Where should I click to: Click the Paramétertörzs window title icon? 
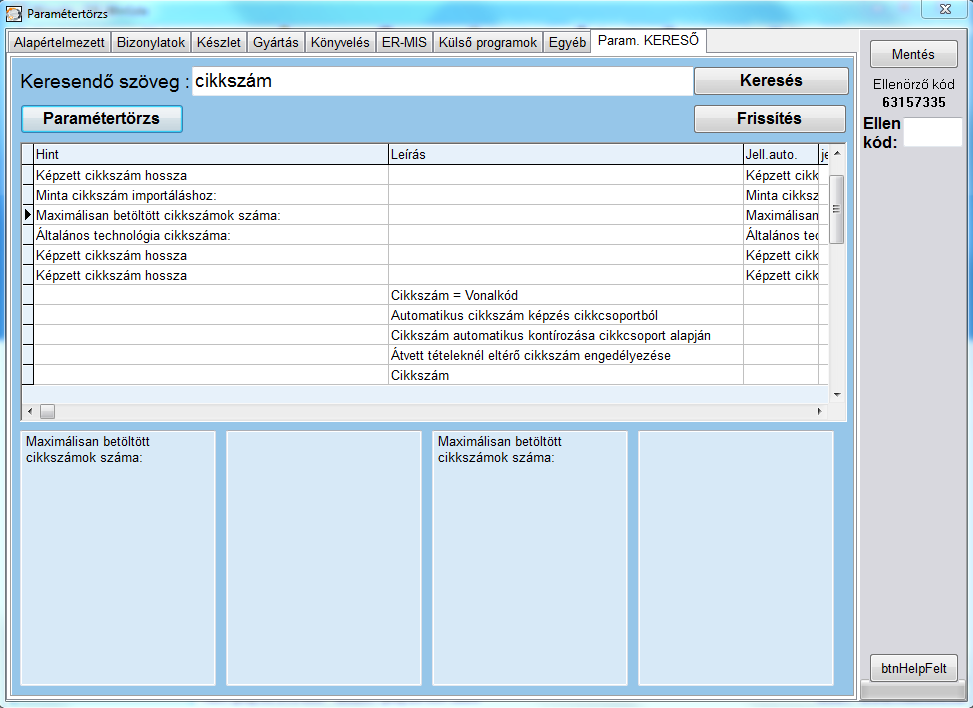(x=14, y=13)
